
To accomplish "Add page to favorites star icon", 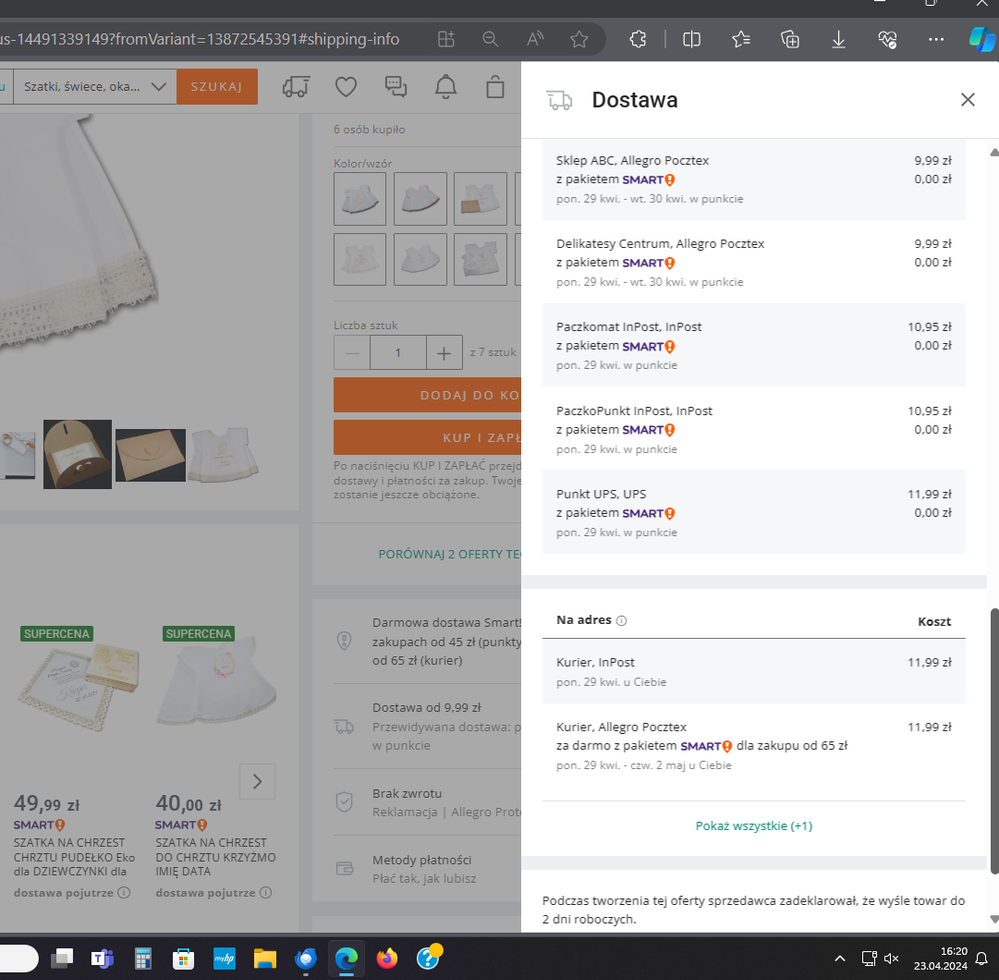I will coord(579,39).
